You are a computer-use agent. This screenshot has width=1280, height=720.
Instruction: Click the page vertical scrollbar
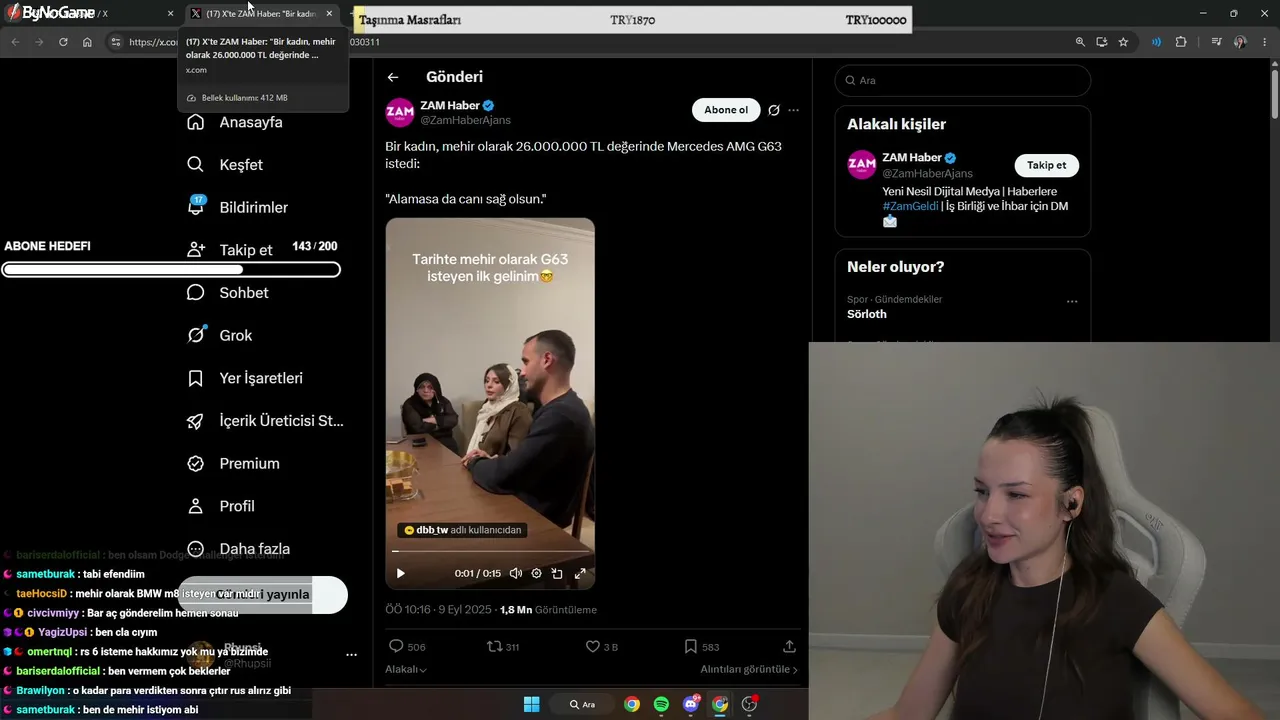click(x=1274, y=95)
